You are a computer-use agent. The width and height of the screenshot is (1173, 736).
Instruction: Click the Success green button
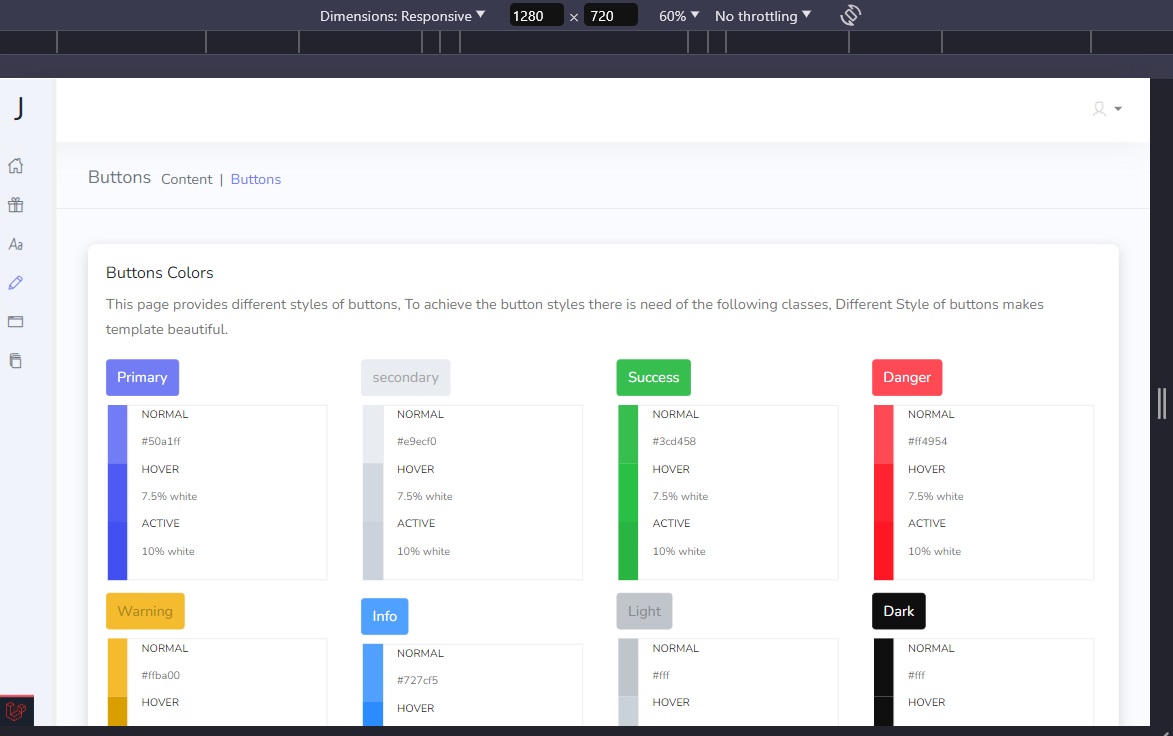click(653, 377)
